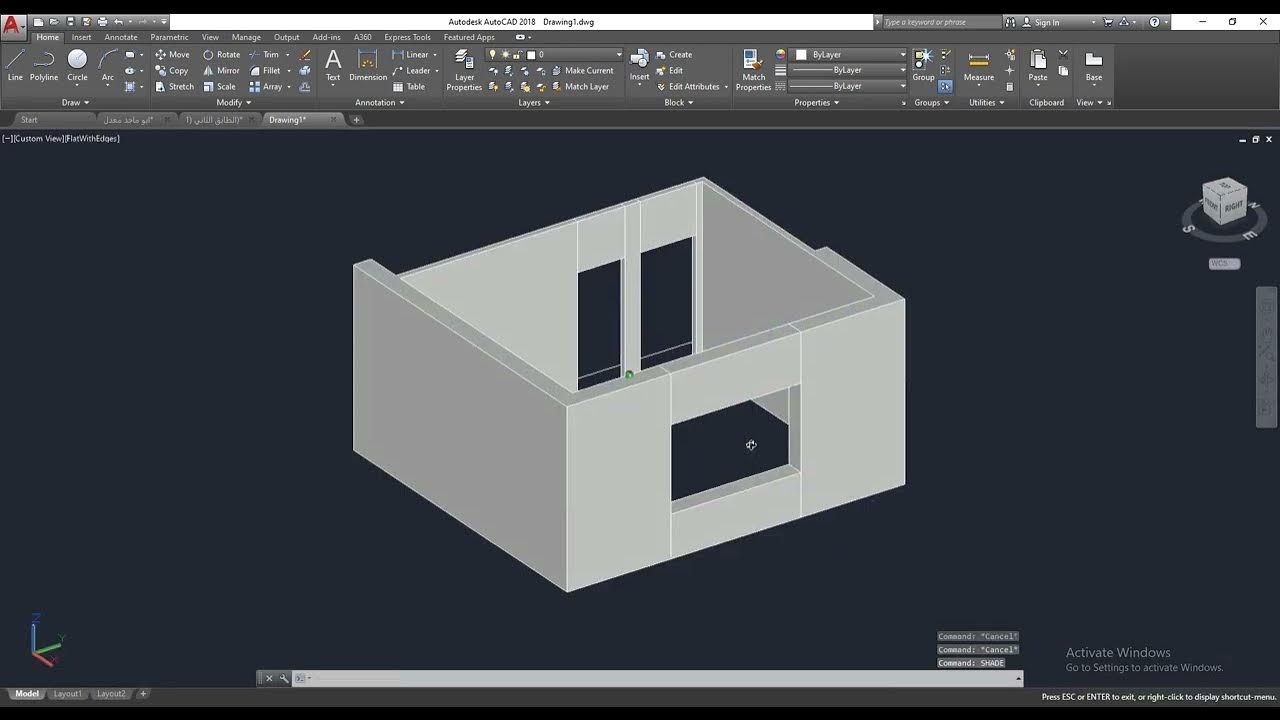The height and width of the screenshot is (720, 1280).
Task: Click the ViewCube to reorient view
Action: [1224, 204]
